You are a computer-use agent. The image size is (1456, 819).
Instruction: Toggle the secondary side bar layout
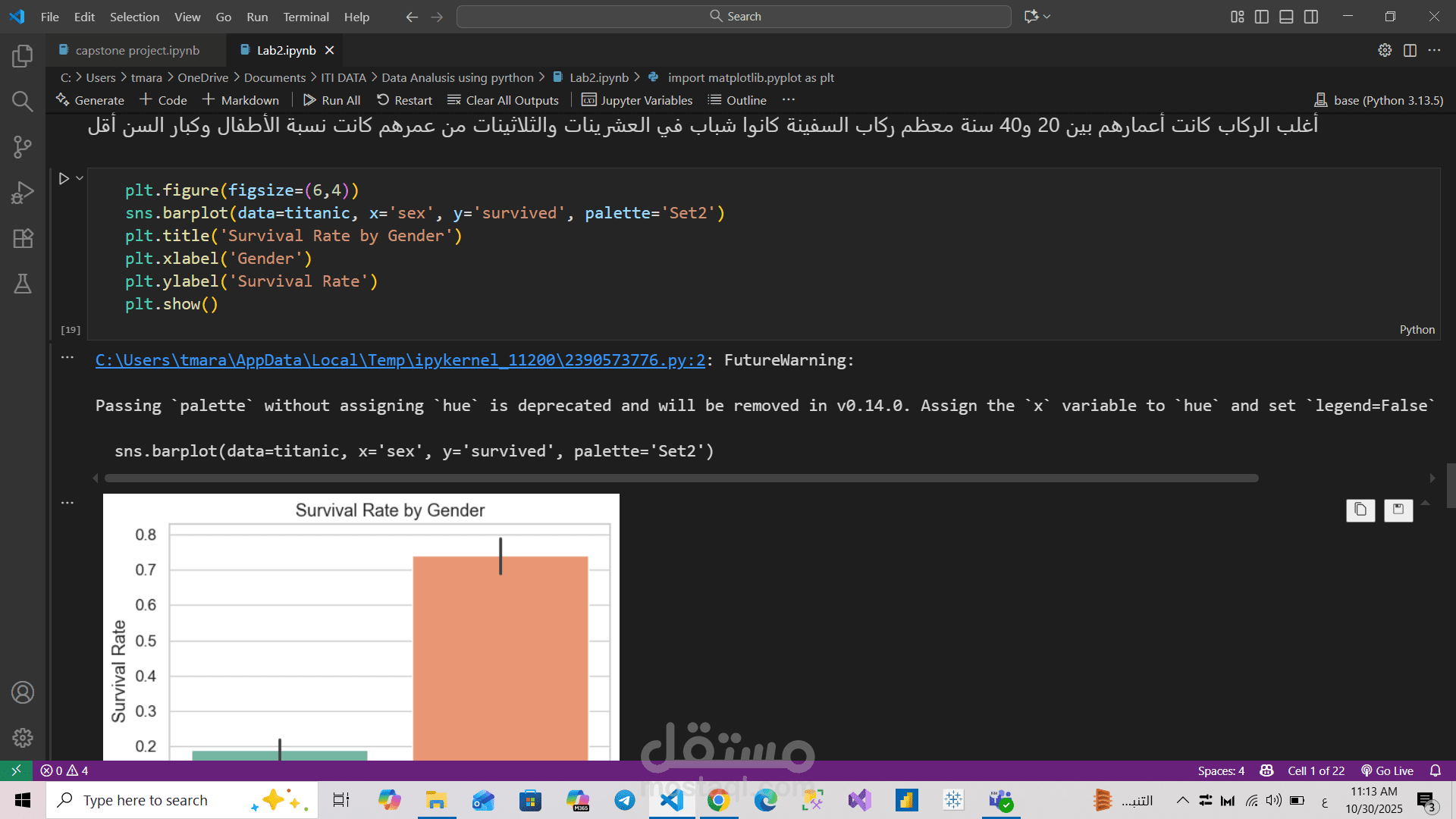[1311, 17]
